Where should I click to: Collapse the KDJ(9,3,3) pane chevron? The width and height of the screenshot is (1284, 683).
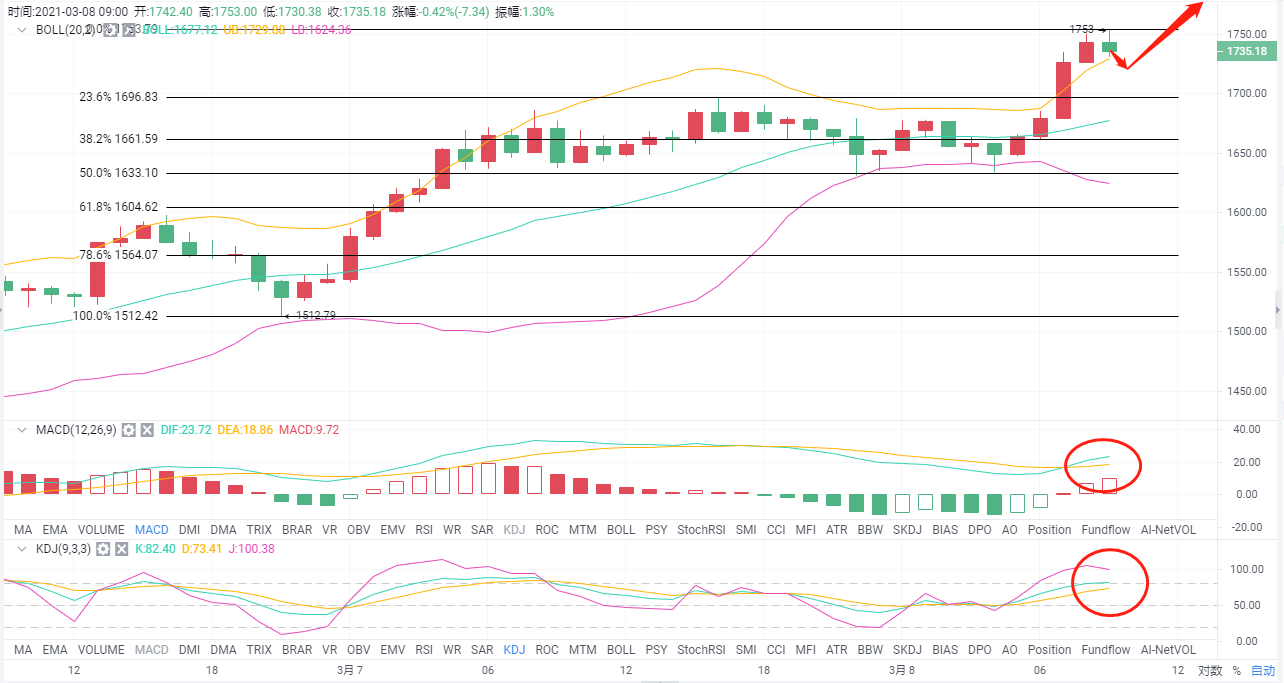click(x=23, y=549)
